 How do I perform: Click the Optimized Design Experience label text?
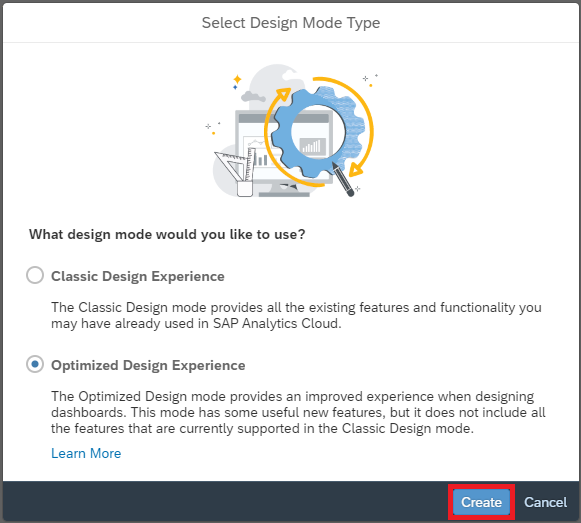click(148, 365)
